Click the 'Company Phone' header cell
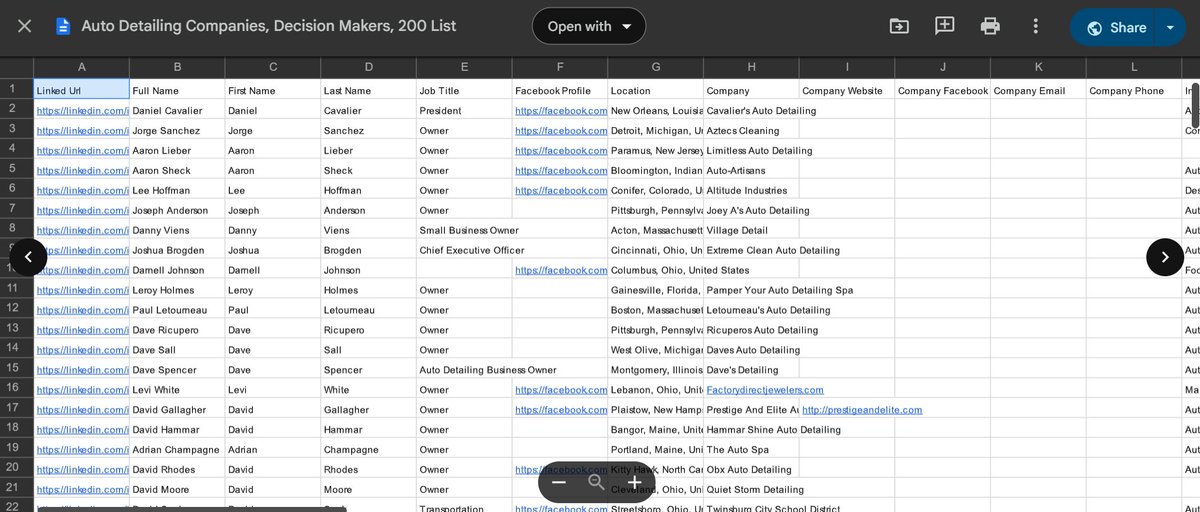1200x512 pixels. click(1134, 90)
